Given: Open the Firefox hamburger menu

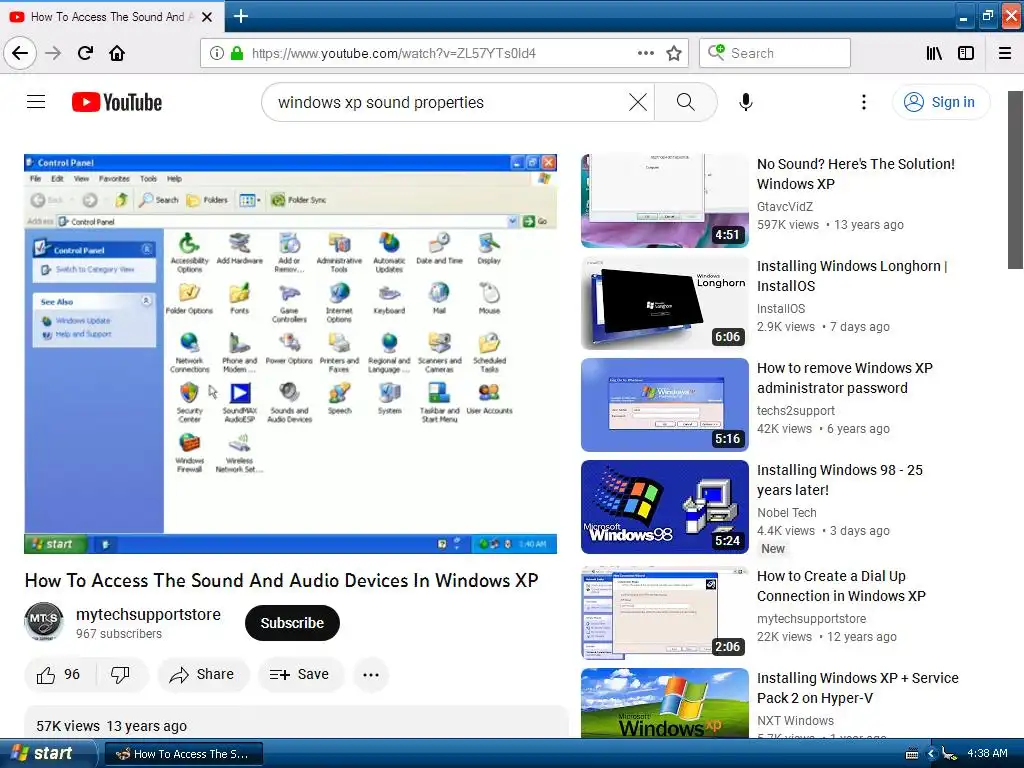Looking at the screenshot, I should pyautogui.click(x=1005, y=53).
